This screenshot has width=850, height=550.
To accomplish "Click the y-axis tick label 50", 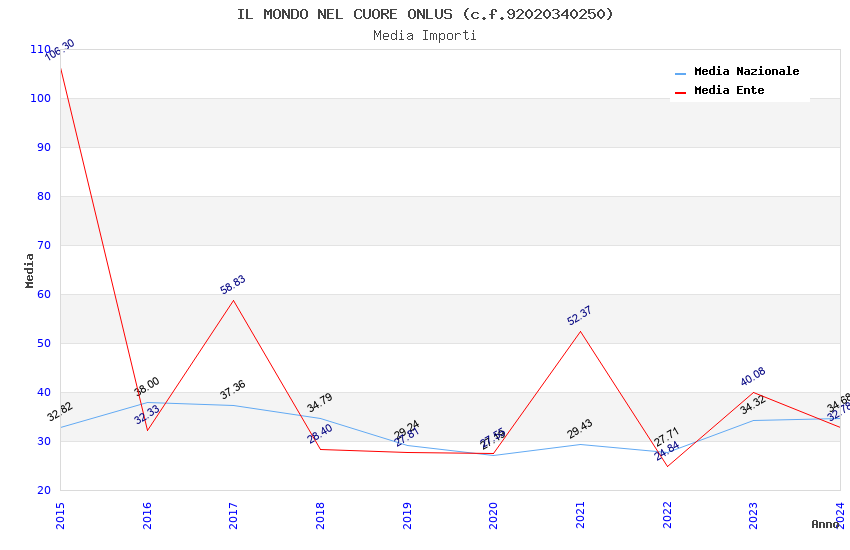I will tap(44, 344).
